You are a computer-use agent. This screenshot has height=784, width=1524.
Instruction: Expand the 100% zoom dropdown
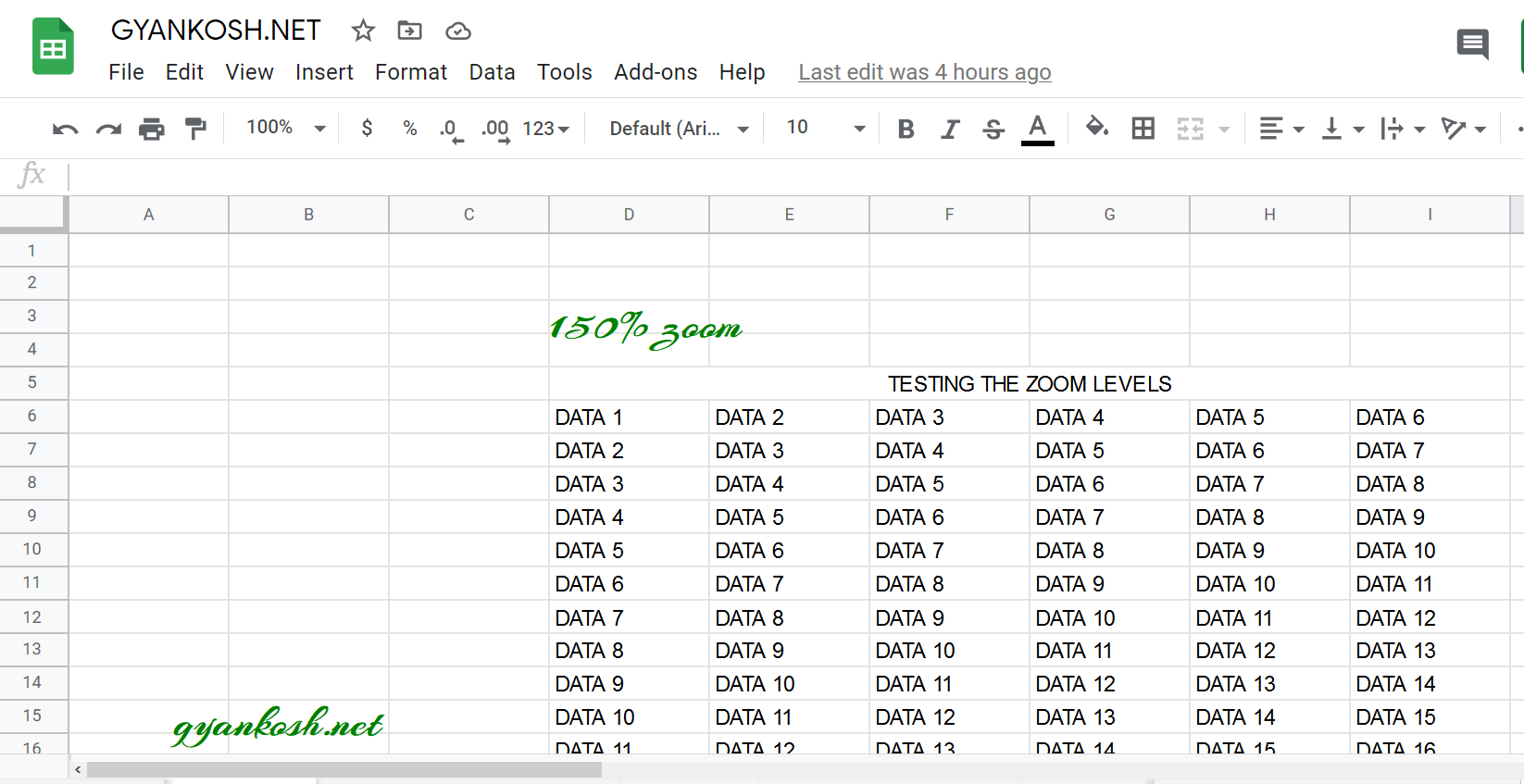pos(286,128)
